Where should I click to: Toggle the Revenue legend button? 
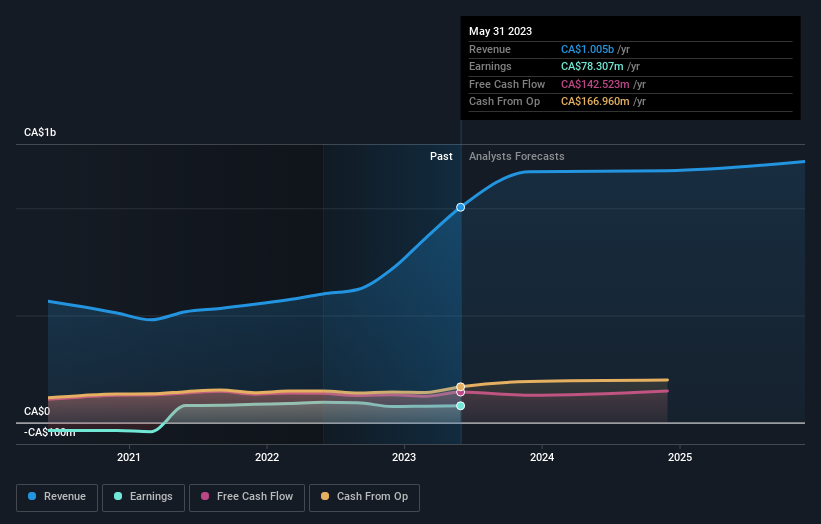point(57,497)
